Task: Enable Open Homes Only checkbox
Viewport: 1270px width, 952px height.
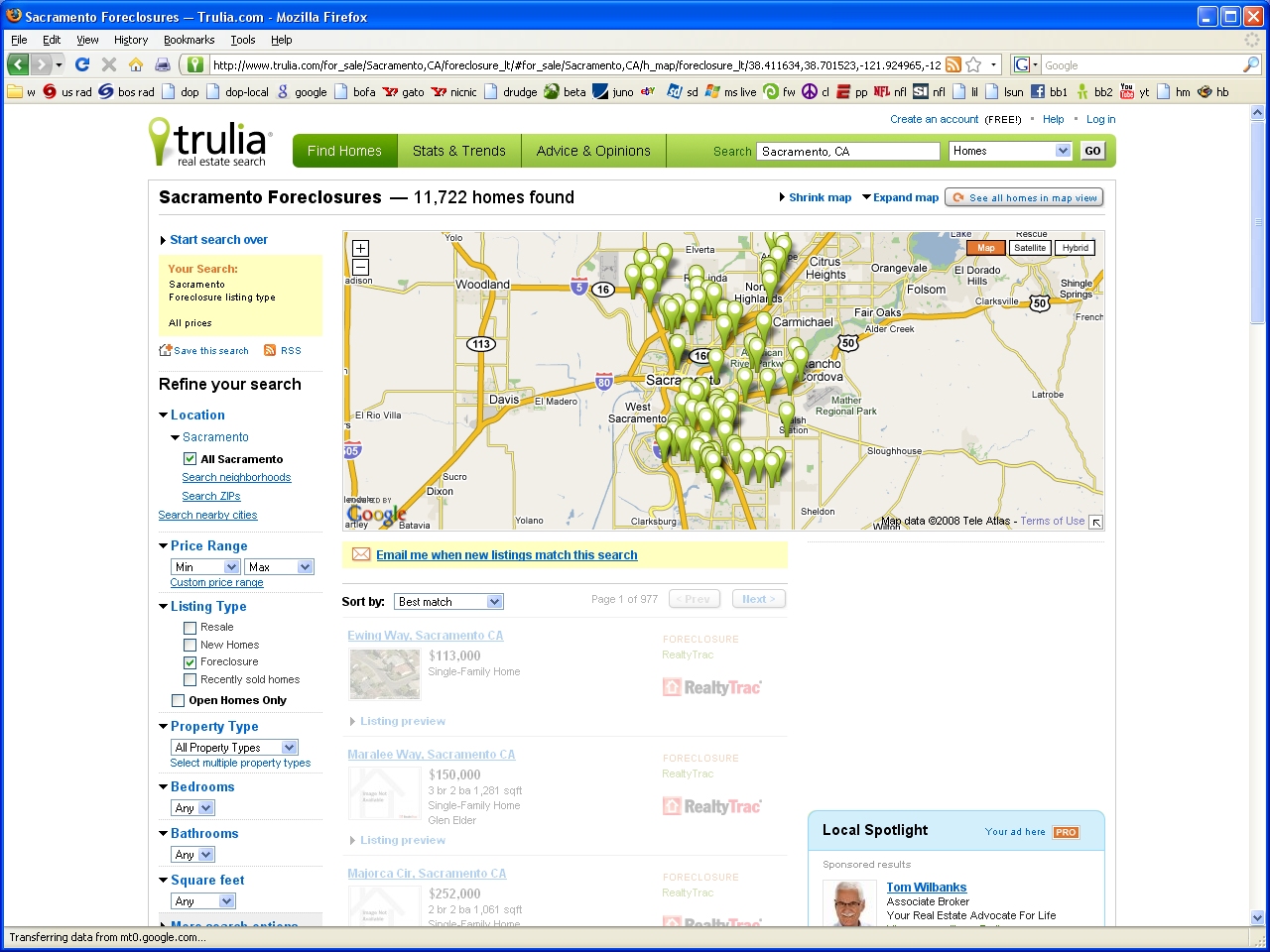Action: pos(178,701)
